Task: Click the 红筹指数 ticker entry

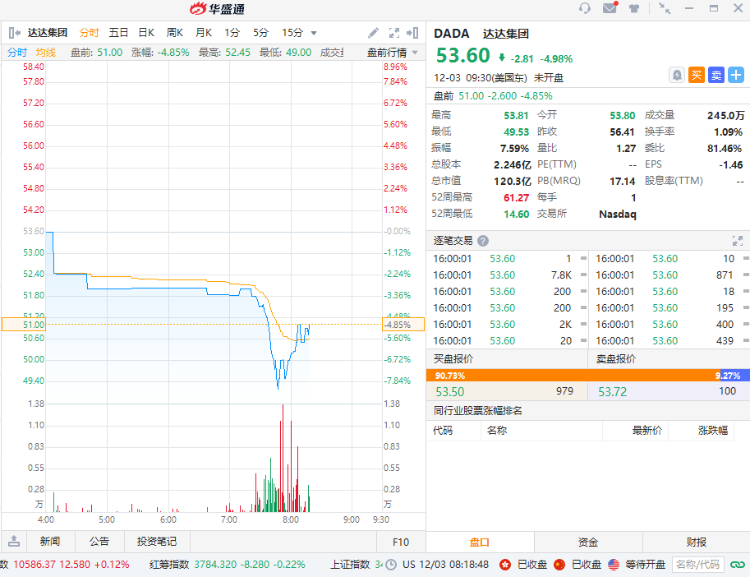Action: 227,565
